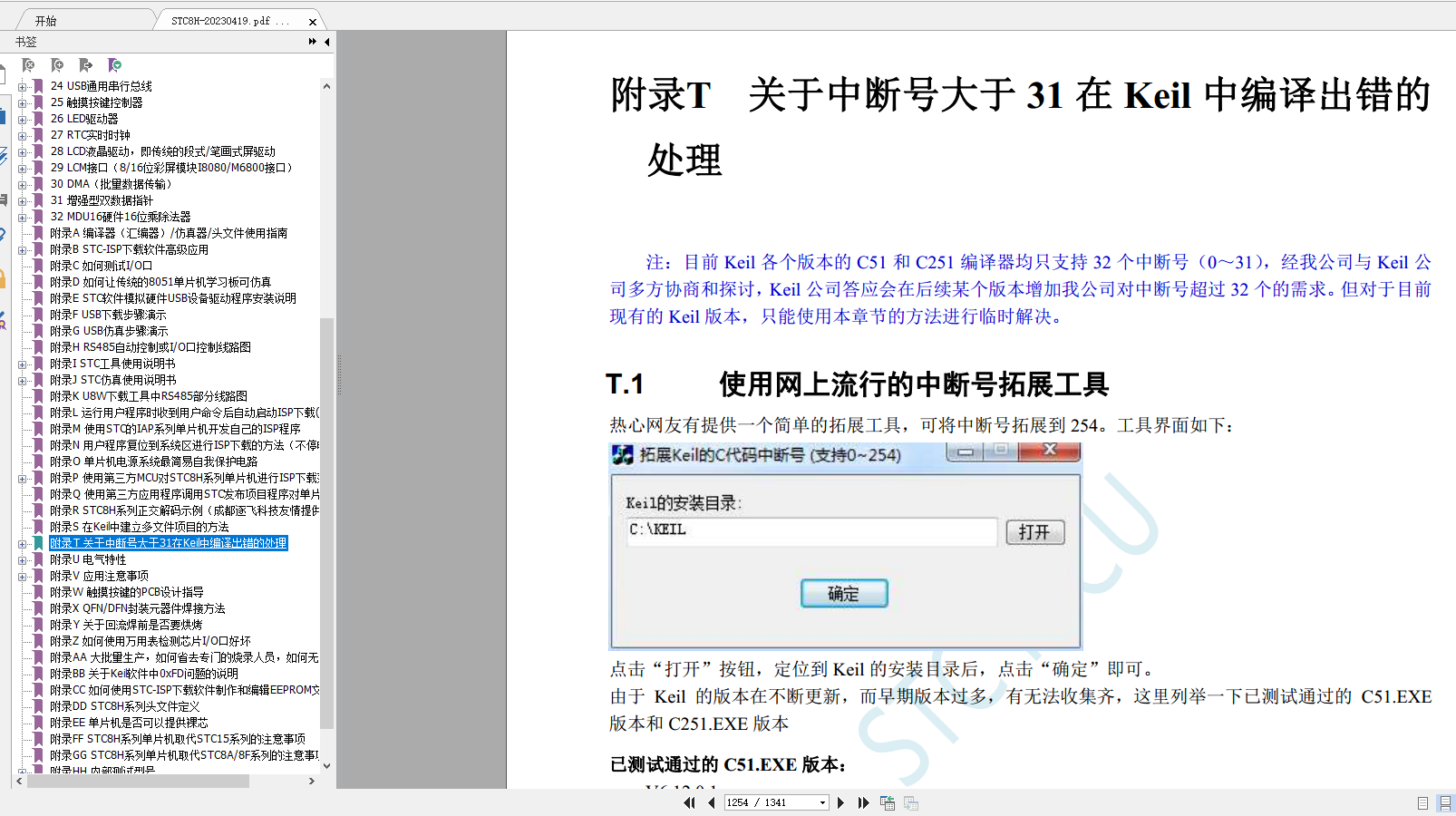Open bookmark 附录O 单片机电源系统最简易自我保护电路
This screenshot has width=1456, height=816.
[154, 461]
